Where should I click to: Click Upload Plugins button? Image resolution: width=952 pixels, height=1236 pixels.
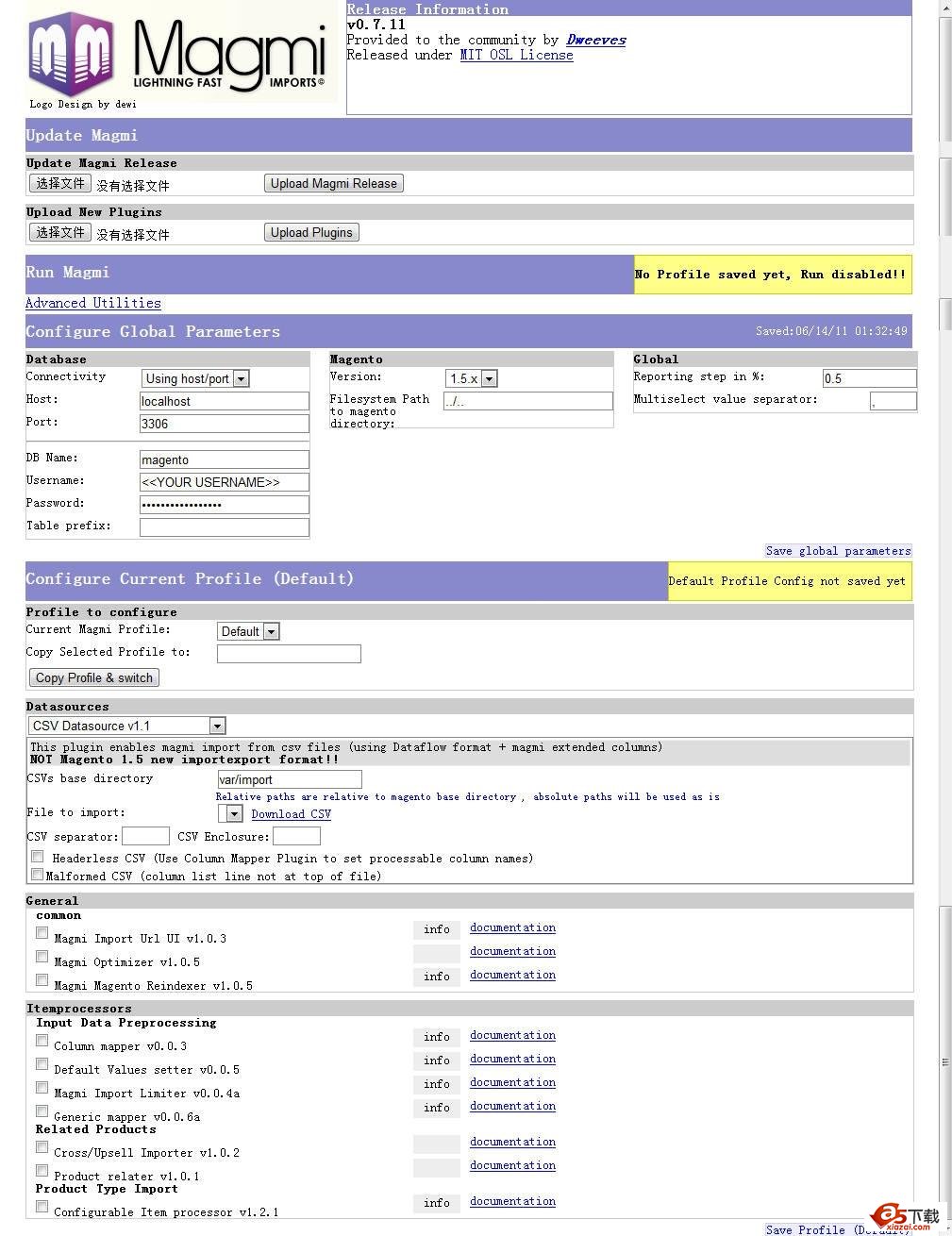tap(311, 232)
